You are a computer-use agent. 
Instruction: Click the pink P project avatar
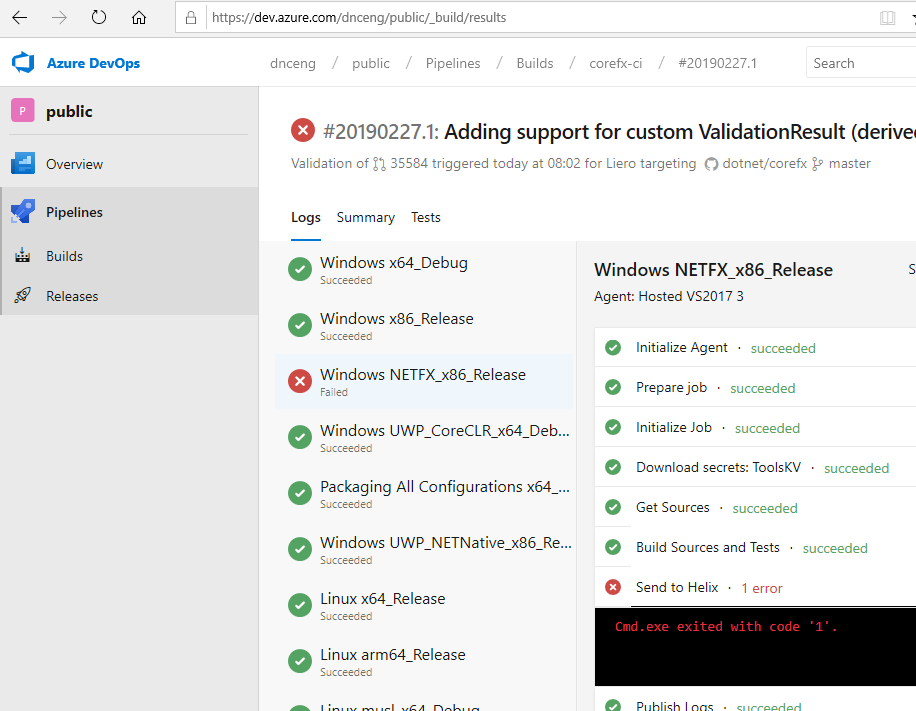23,110
